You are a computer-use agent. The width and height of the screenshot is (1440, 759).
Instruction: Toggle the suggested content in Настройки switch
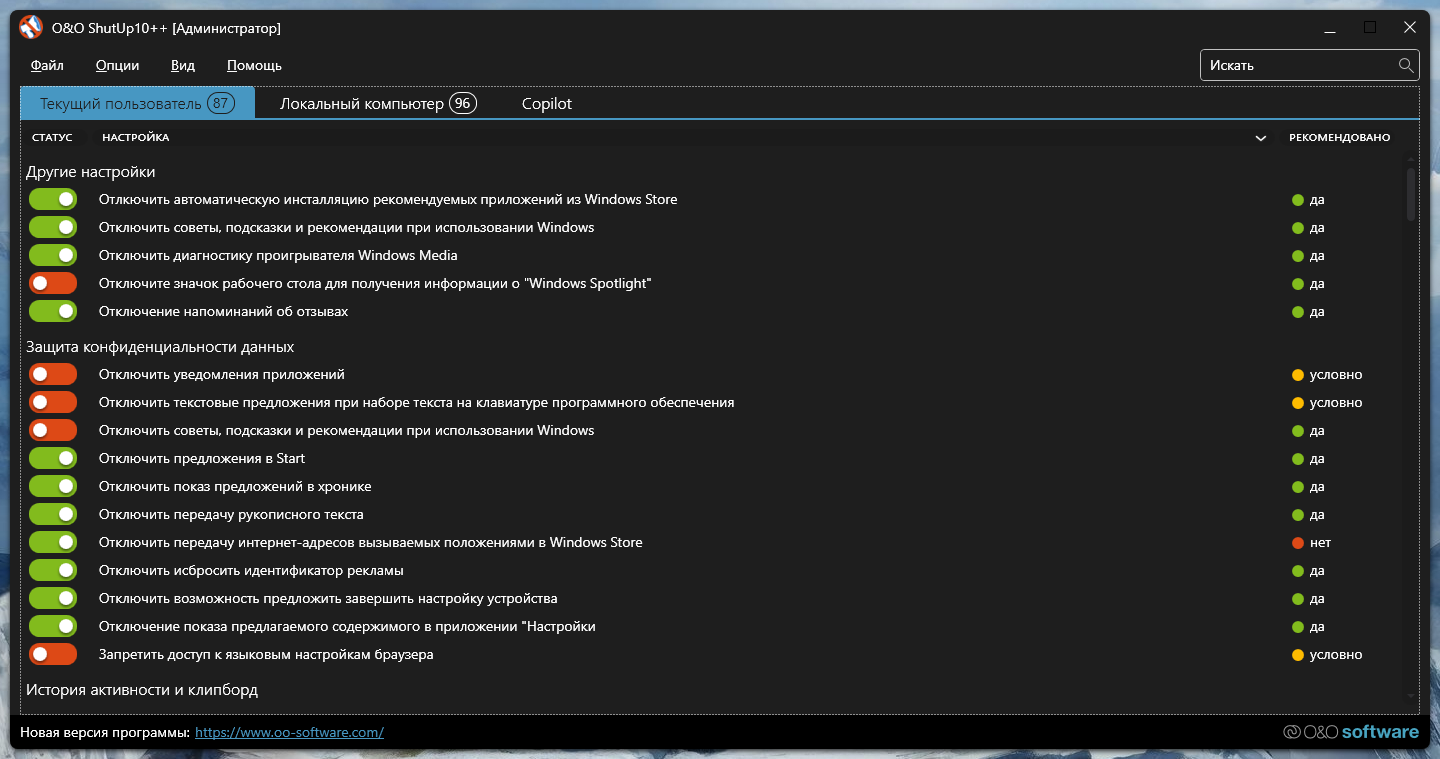click(53, 626)
